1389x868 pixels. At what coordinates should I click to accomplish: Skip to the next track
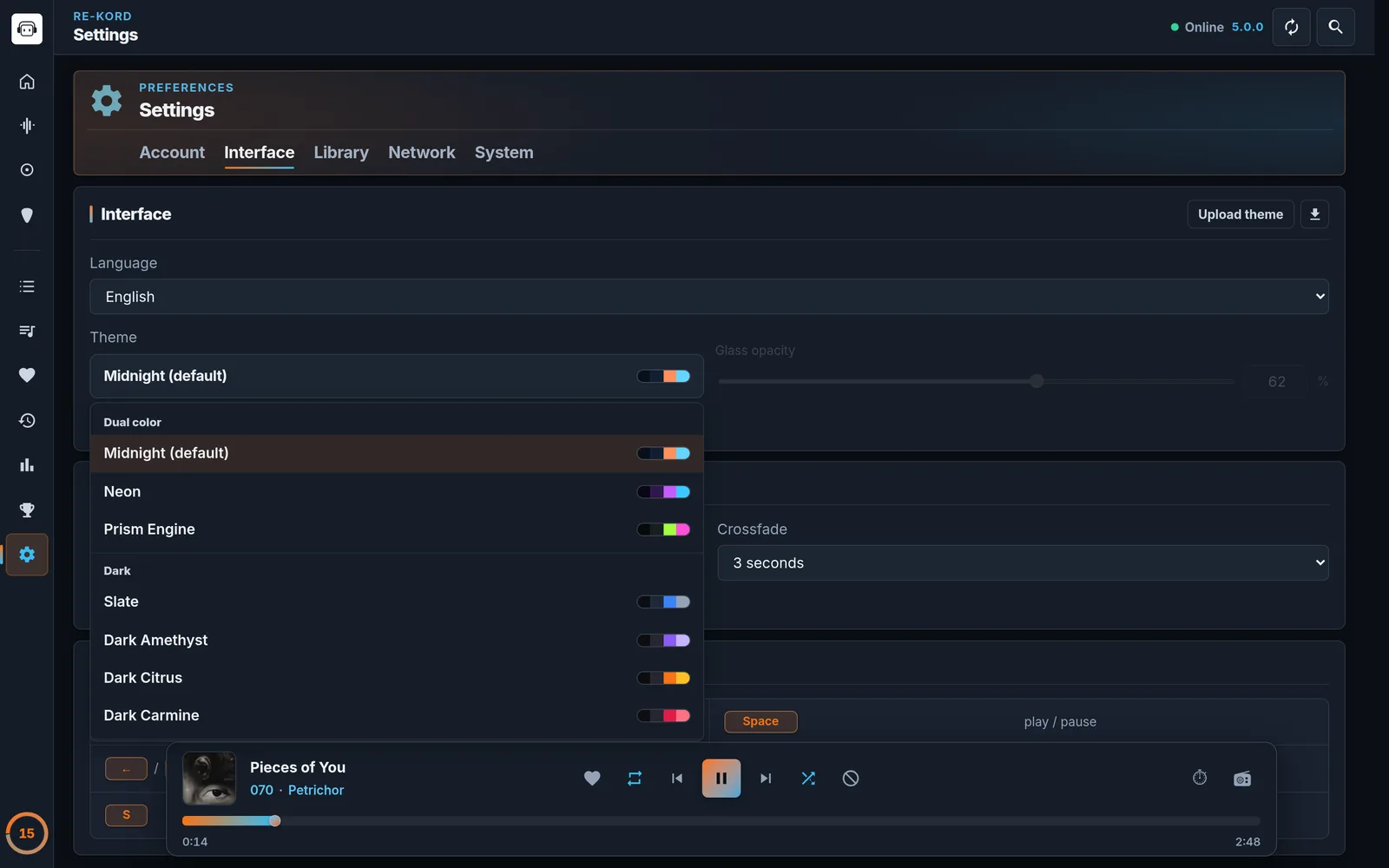coord(766,779)
